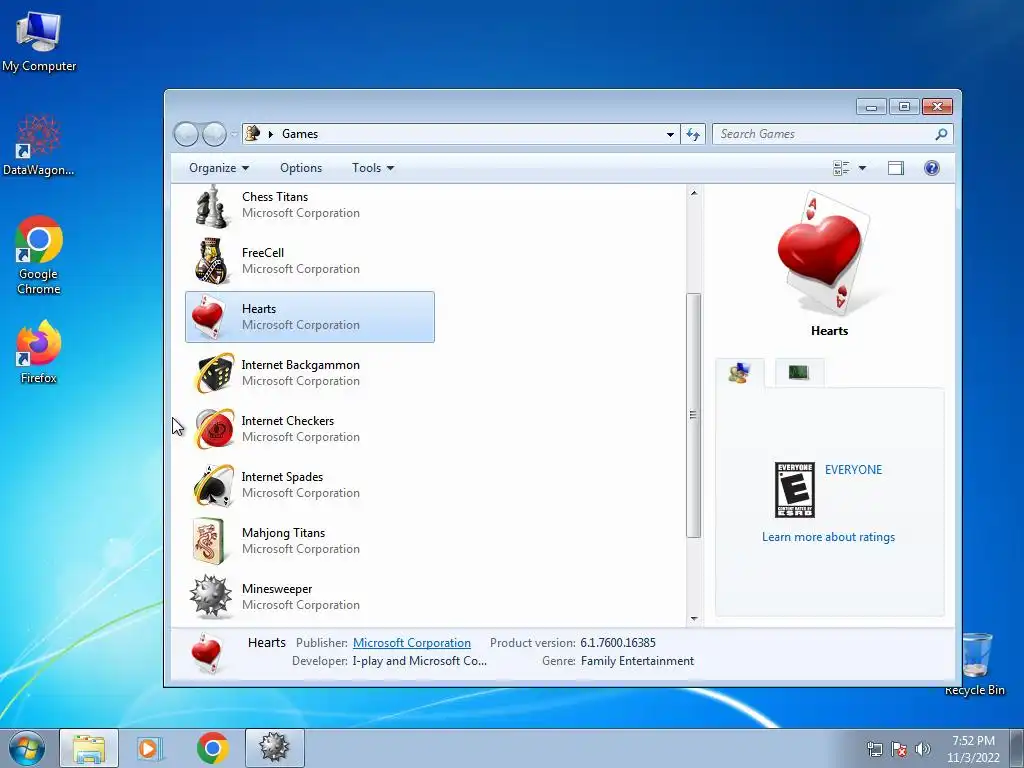Expand the address bar history dropdown

click(x=670, y=134)
